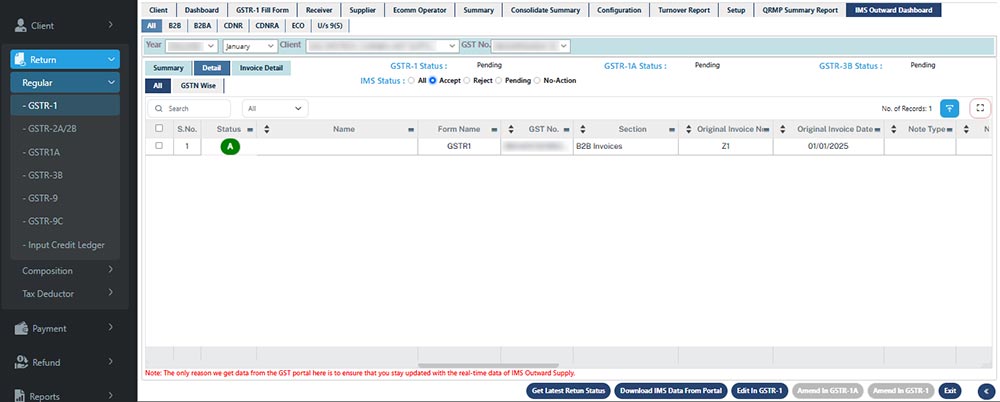This screenshot has height=402, width=1000.
Task: Expand grid to fullscreen view
Action: pyautogui.click(x=980, y=108)
